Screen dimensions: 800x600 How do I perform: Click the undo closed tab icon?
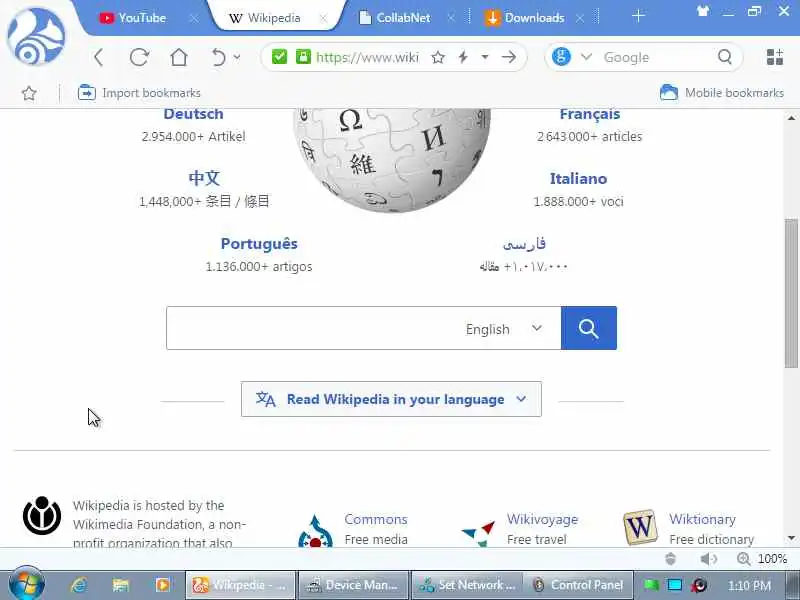(218, 57)
